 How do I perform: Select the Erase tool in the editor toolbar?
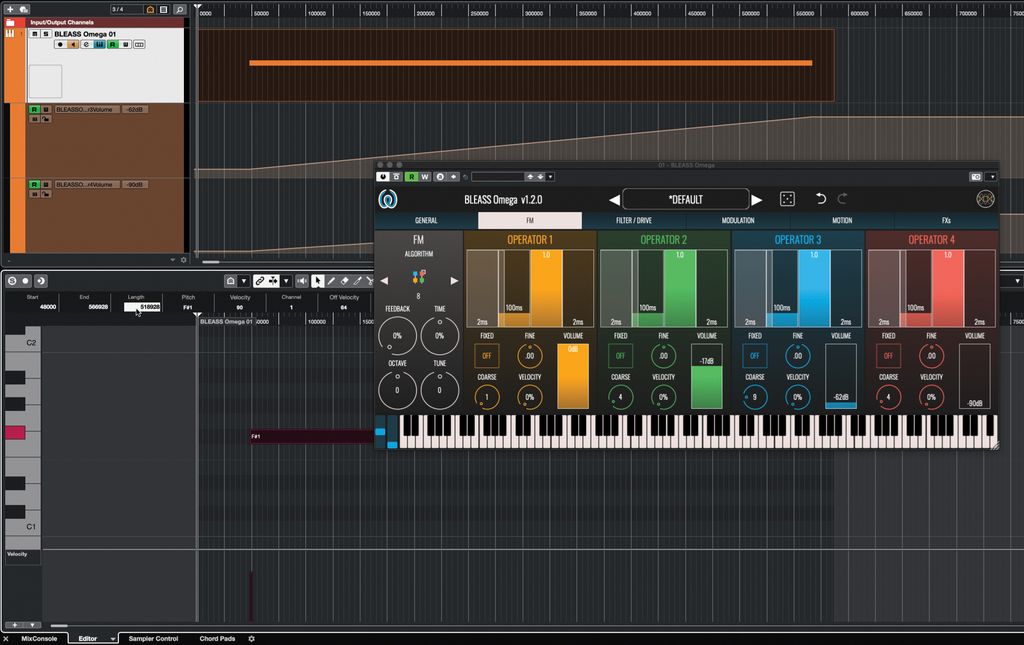pyautogui.click(x=346, y=282)
